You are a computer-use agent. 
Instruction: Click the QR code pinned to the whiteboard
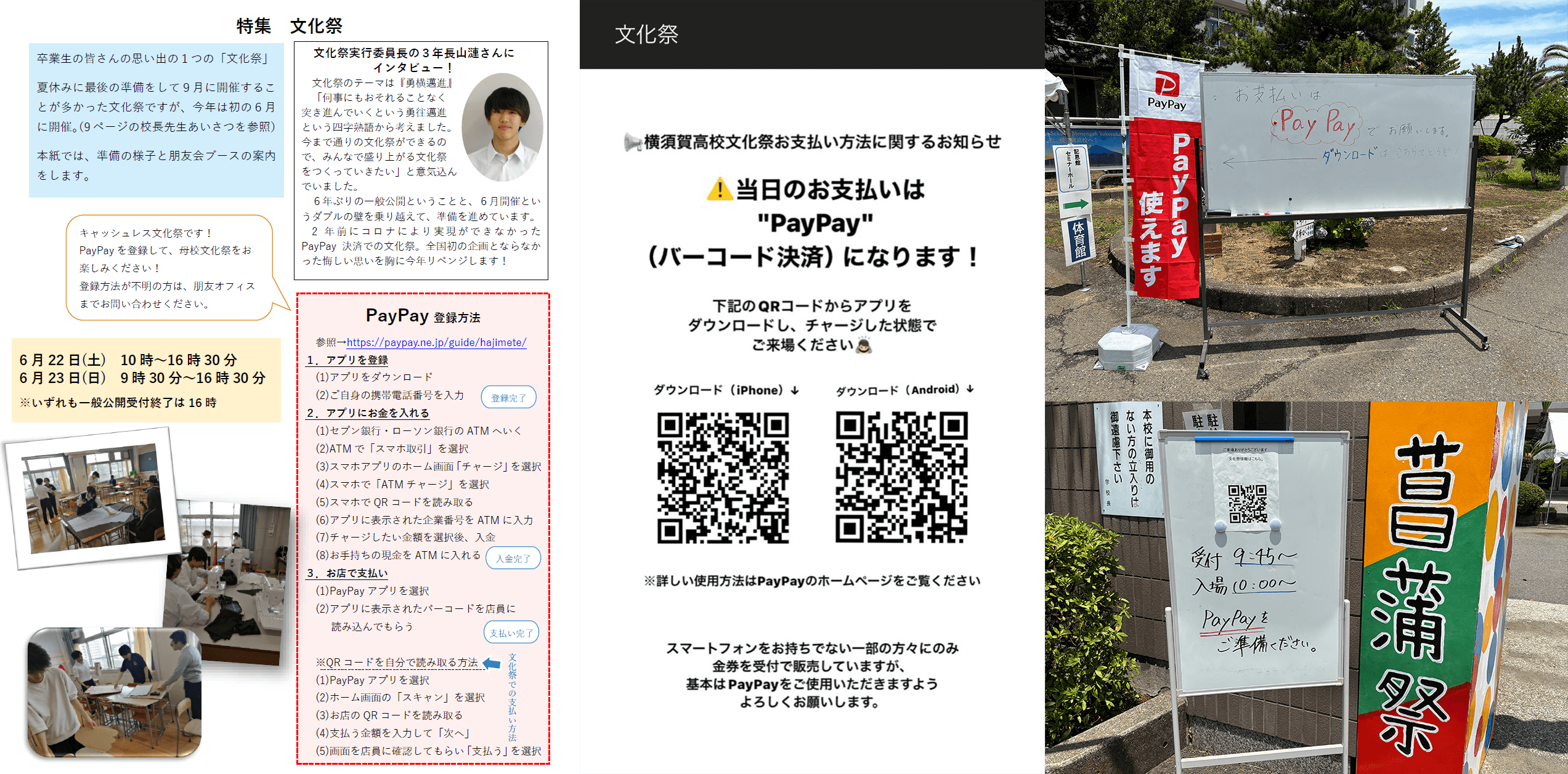1248,504
